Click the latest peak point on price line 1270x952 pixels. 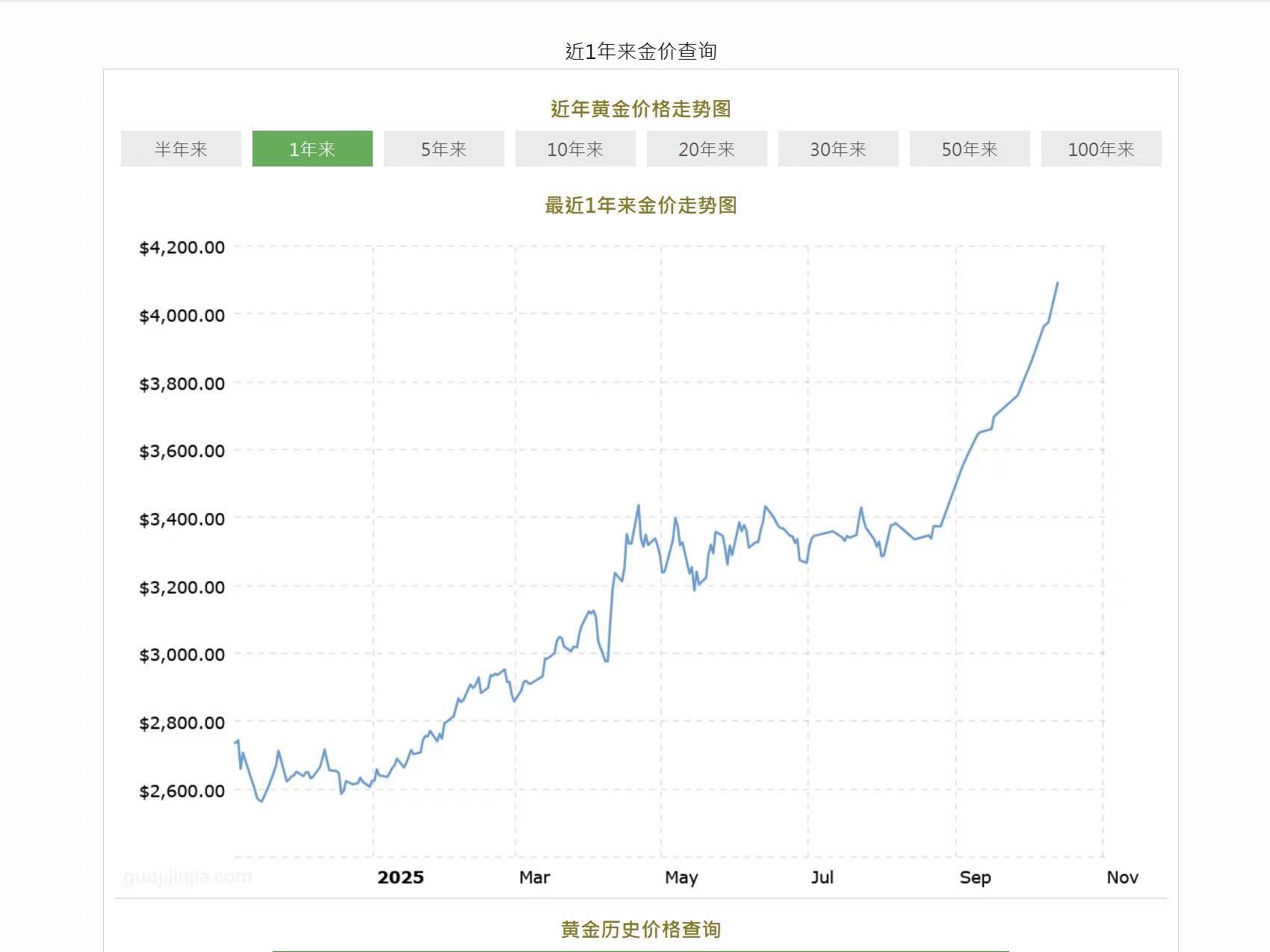[x=1057, y=283]
